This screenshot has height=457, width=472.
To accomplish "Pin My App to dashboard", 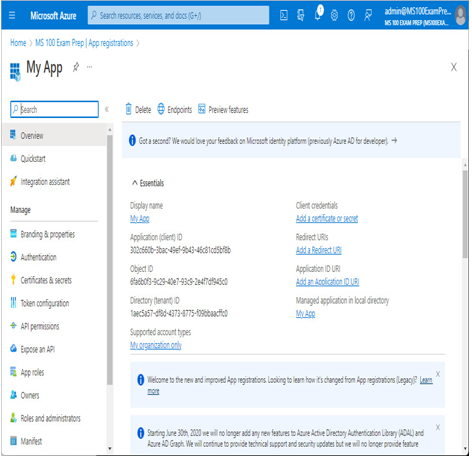I will pos(76,67).
